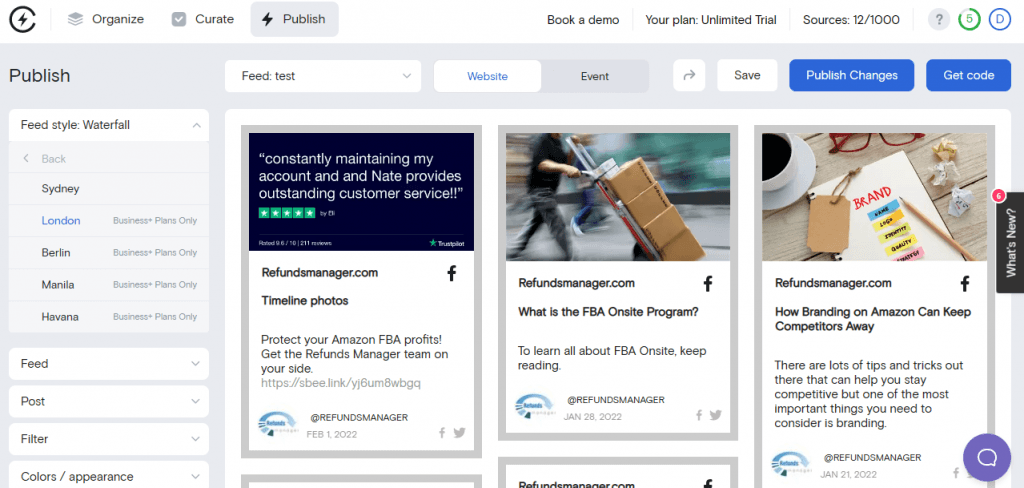Click the Save button
This screenshot has height=488, width=1024.
pos(747,75)
